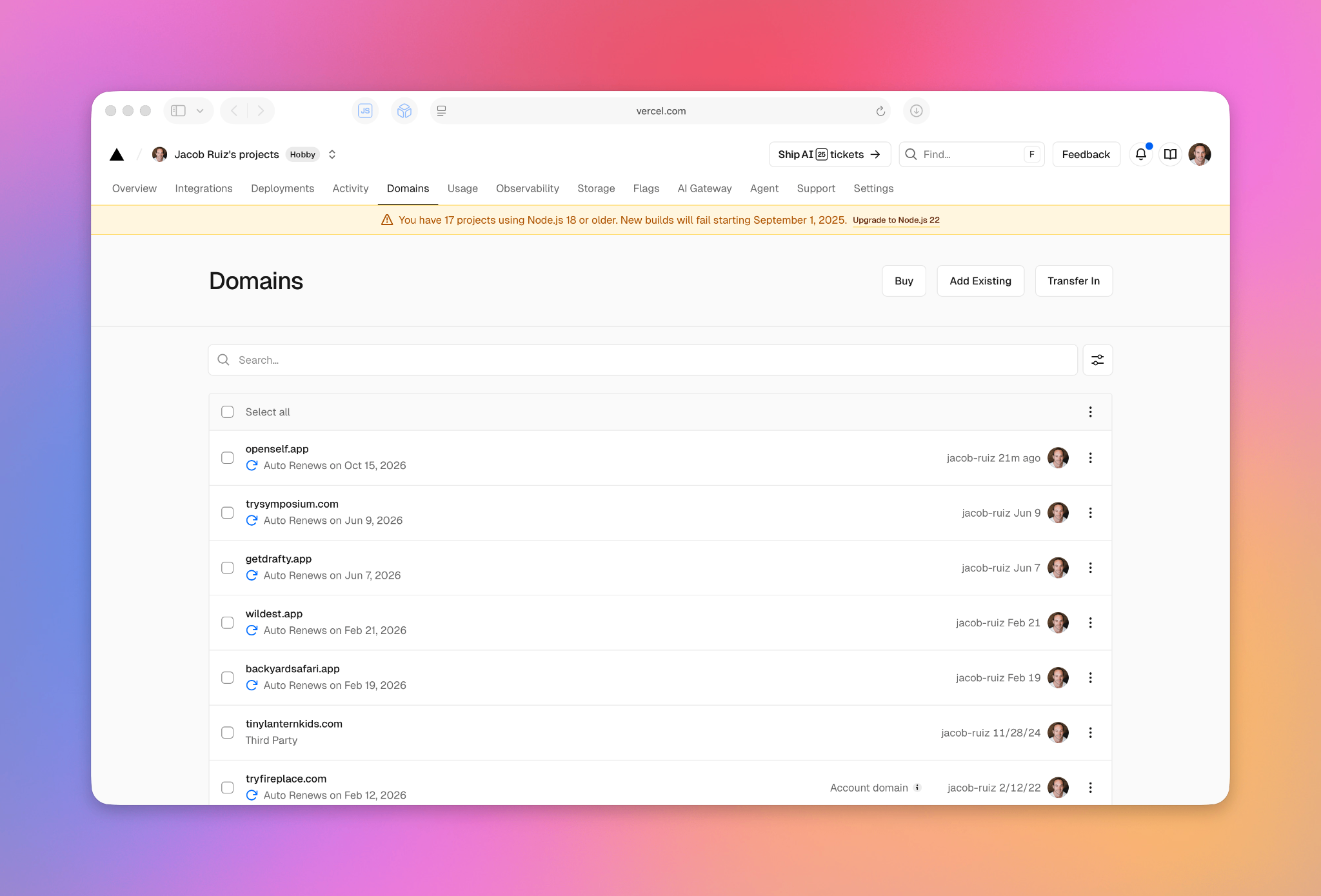The height and width of the screenshot is (896, 1321).
Task: Select the wildest.app domain checkbox
Action: coord(228,622)
